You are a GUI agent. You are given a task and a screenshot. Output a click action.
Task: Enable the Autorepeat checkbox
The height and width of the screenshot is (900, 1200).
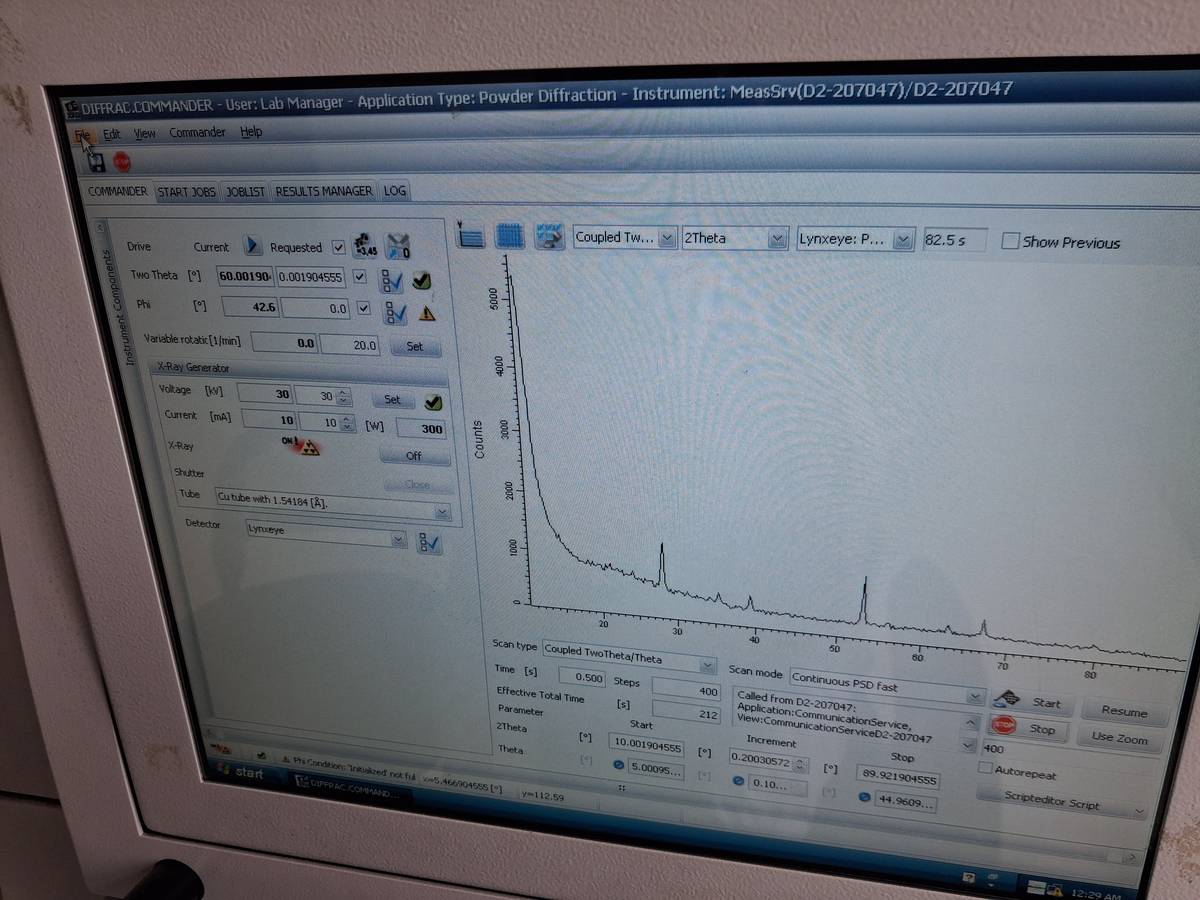coord(985,769)
